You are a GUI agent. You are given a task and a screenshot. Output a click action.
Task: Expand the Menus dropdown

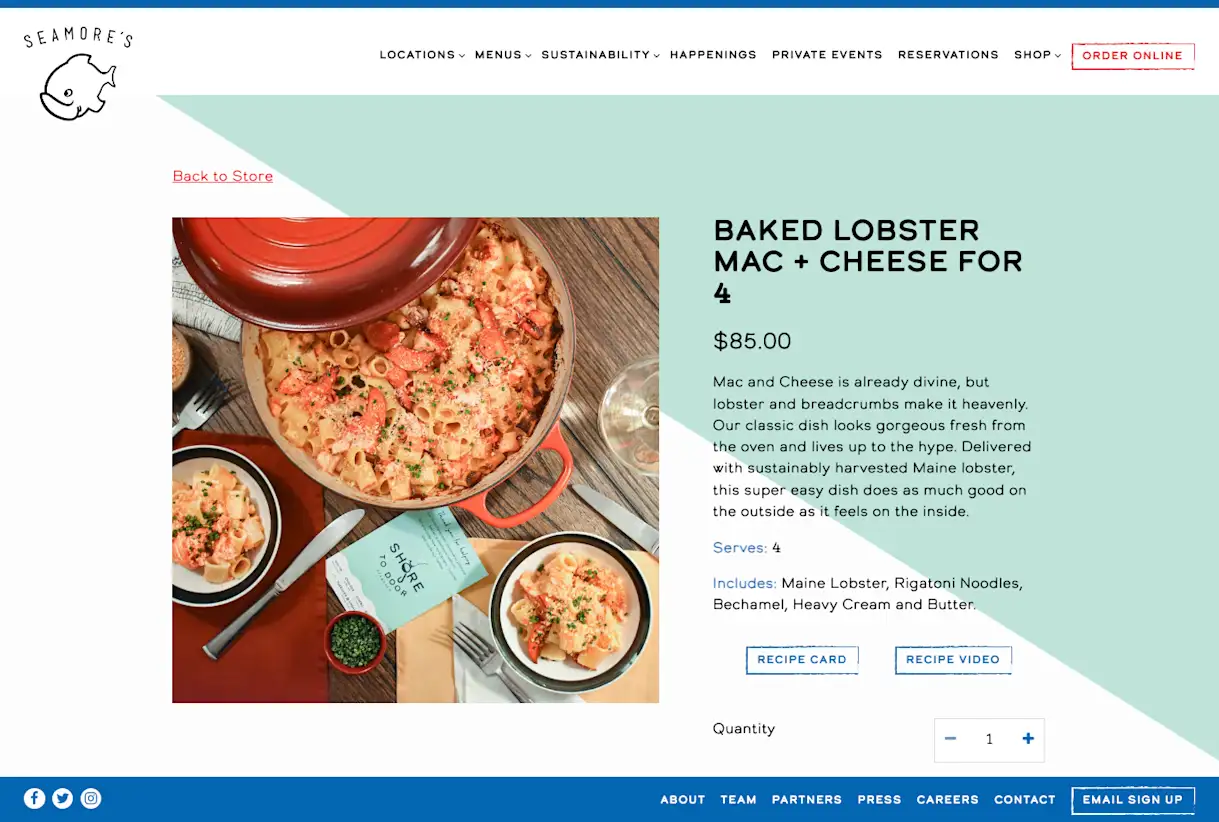tap(503, 55)
